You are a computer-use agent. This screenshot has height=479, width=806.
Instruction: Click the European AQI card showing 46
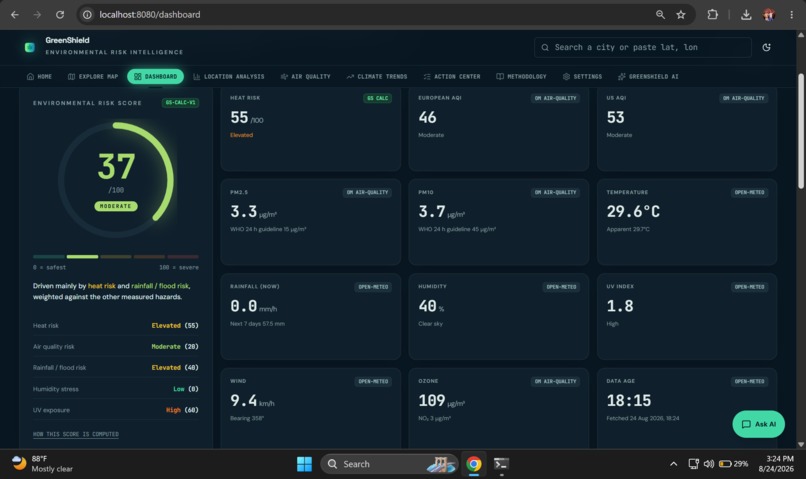pos(499,128)
